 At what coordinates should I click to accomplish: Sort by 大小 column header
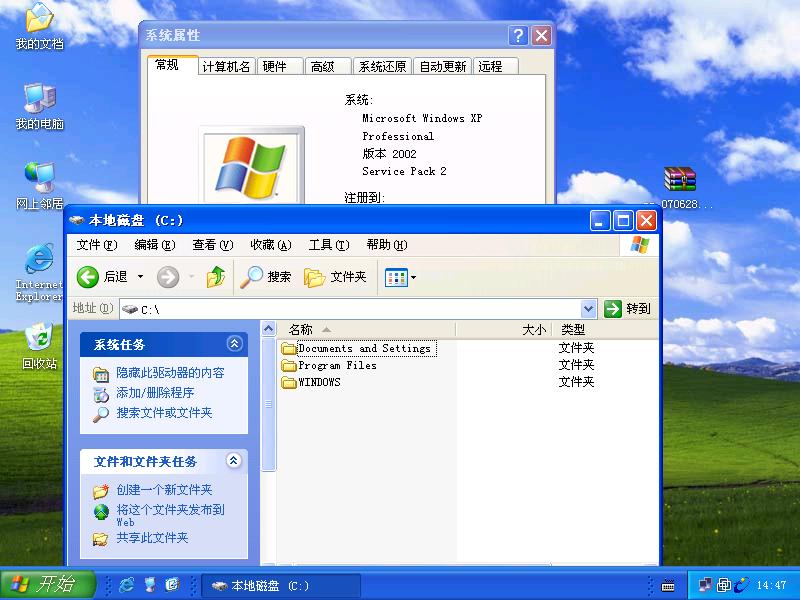point(504,330)
